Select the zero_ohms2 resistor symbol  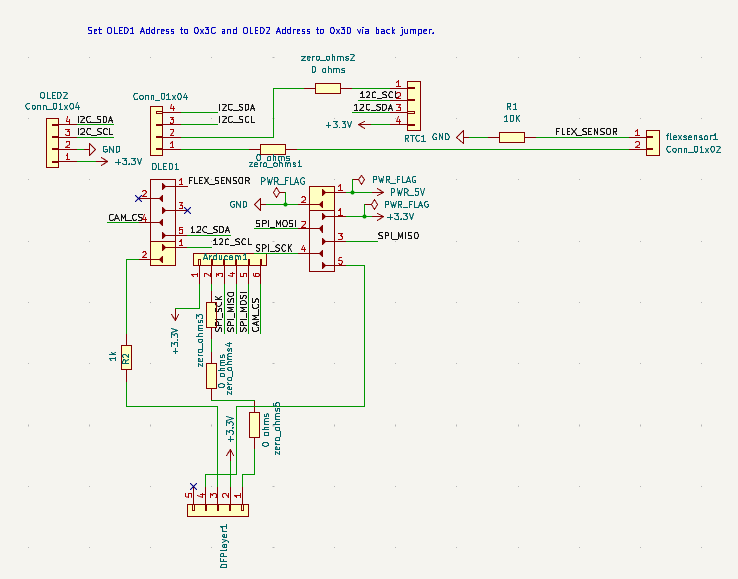coord(328,88)
